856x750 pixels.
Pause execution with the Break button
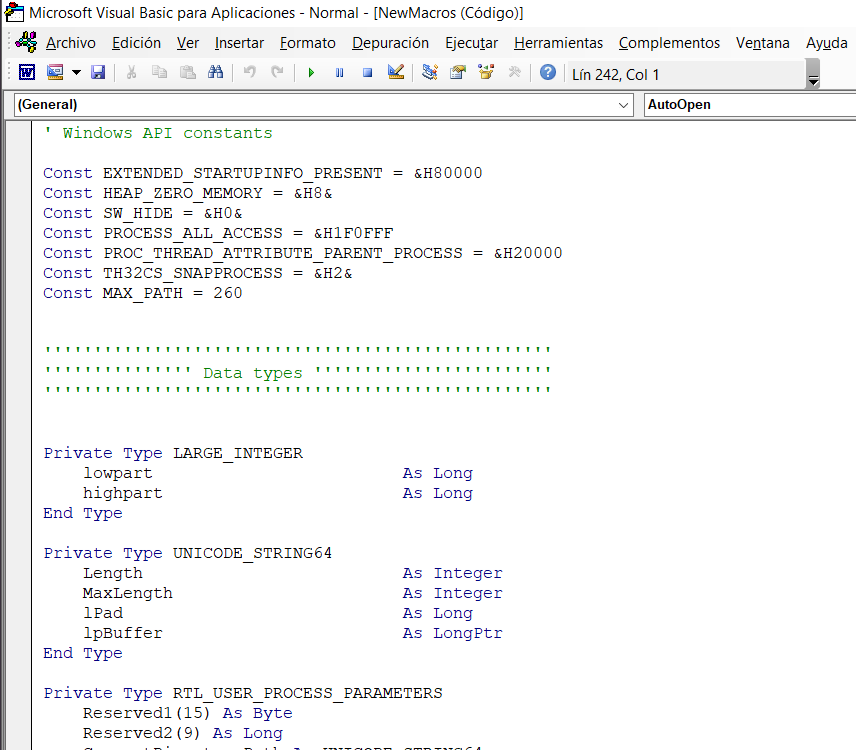pyautogui.click(x=339, y=73)
